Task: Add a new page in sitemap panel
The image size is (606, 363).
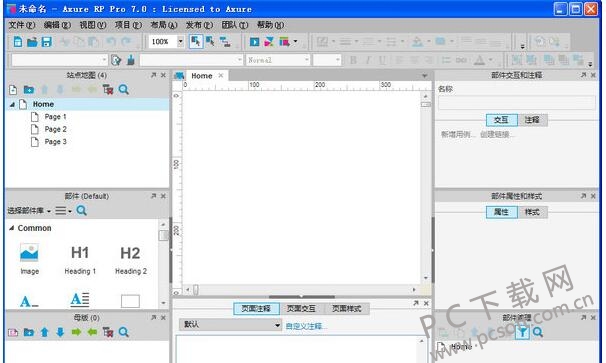Action: point(13,90)
